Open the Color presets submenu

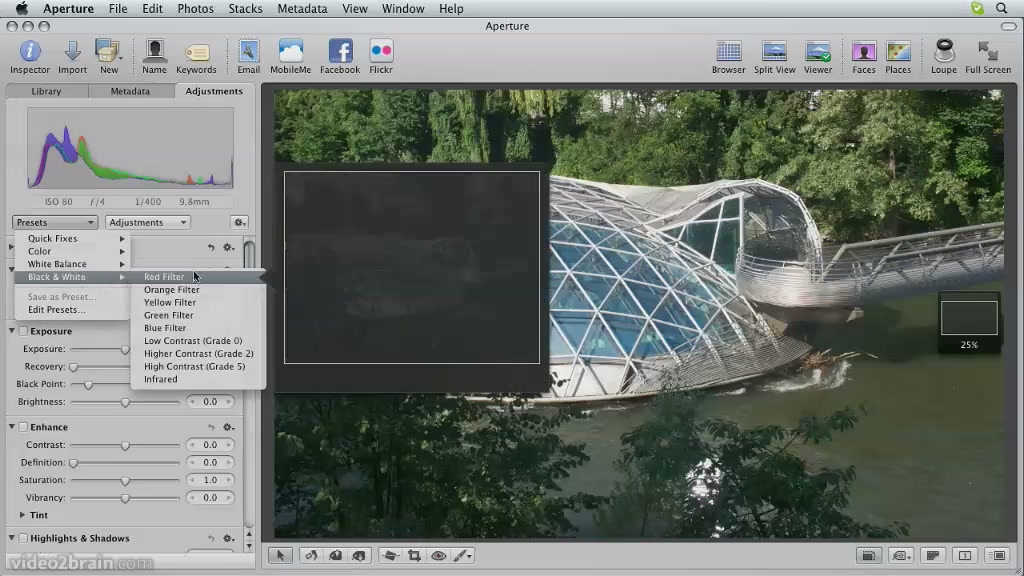tap(72, 251)
